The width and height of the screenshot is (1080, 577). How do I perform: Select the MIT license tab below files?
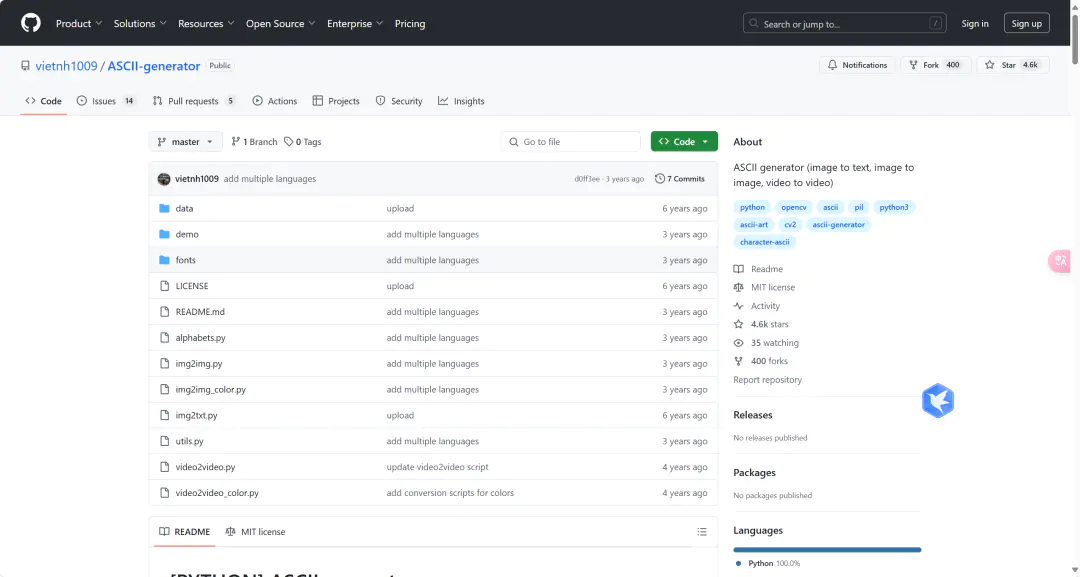tap(255, 532)
